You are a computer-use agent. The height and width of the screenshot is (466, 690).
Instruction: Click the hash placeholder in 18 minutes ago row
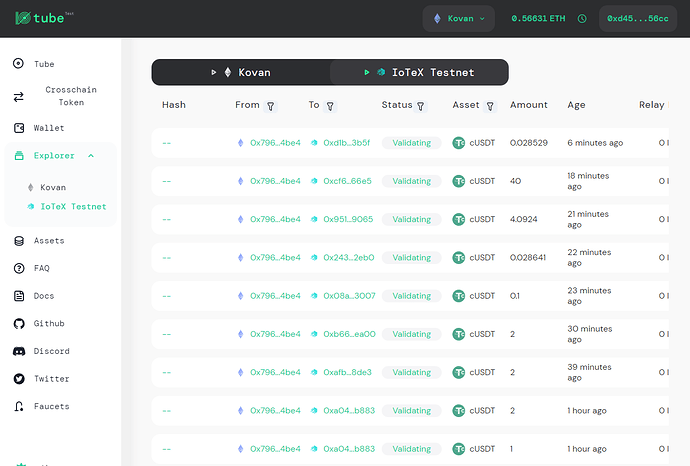[x=166, y=181]
